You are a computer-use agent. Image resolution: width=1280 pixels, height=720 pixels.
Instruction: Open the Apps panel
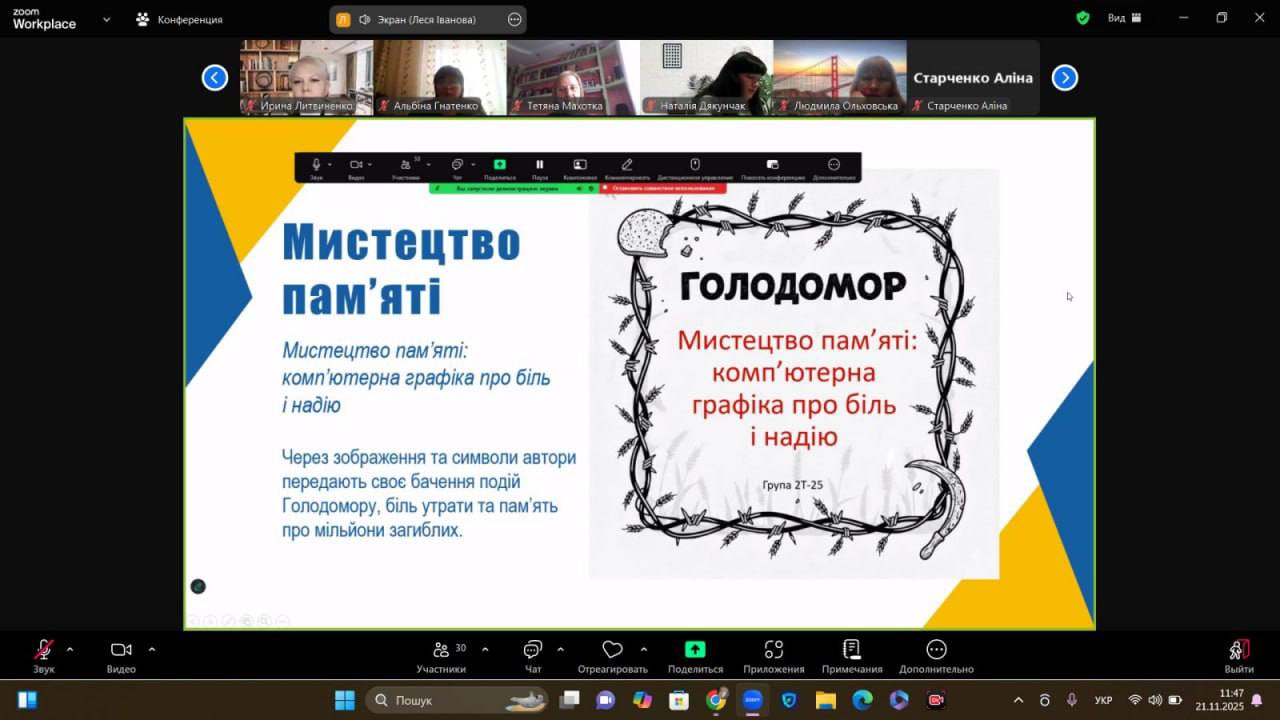pos(773,655)
